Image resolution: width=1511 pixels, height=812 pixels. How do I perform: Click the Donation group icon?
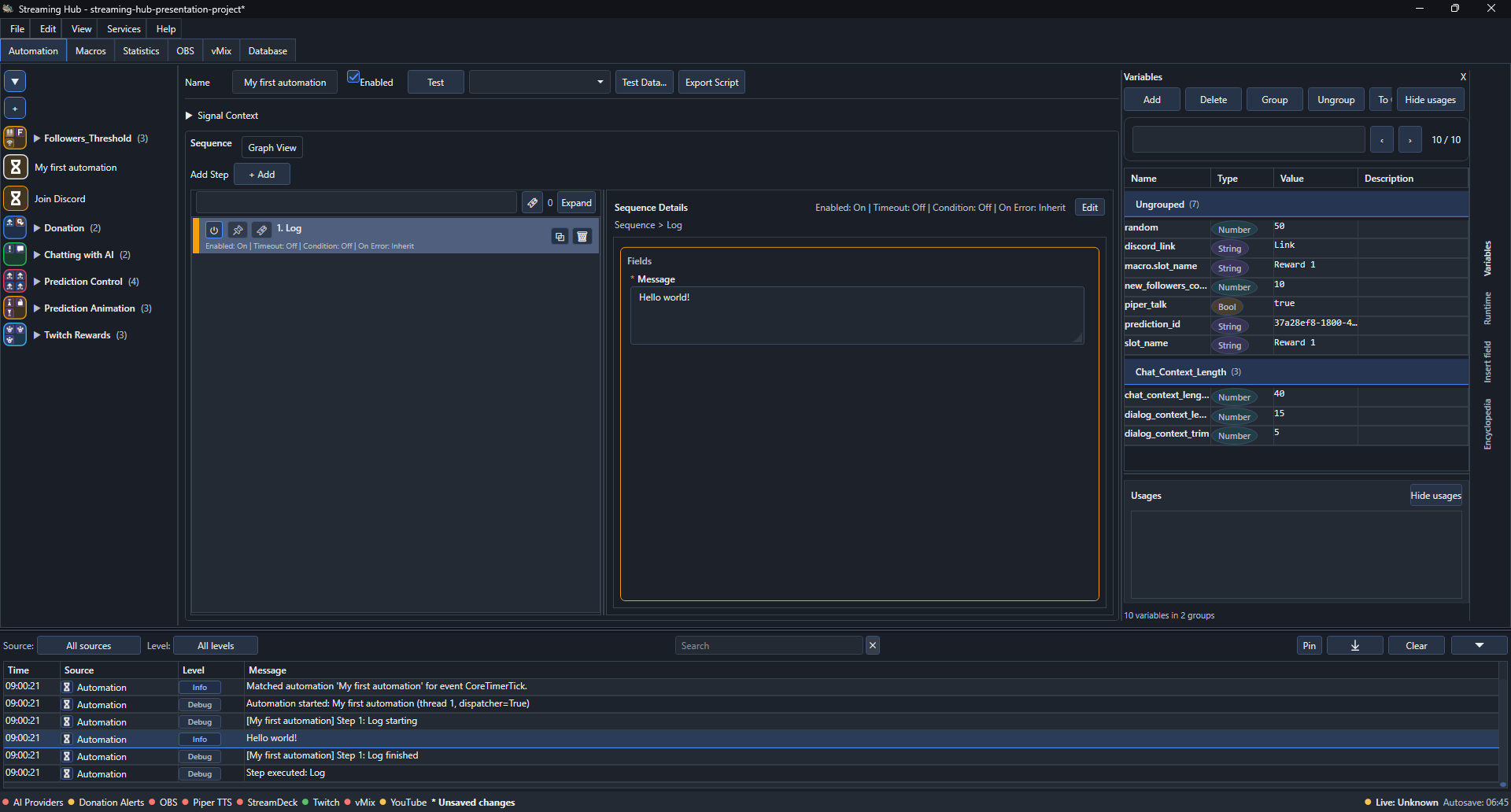click(15, 227)
